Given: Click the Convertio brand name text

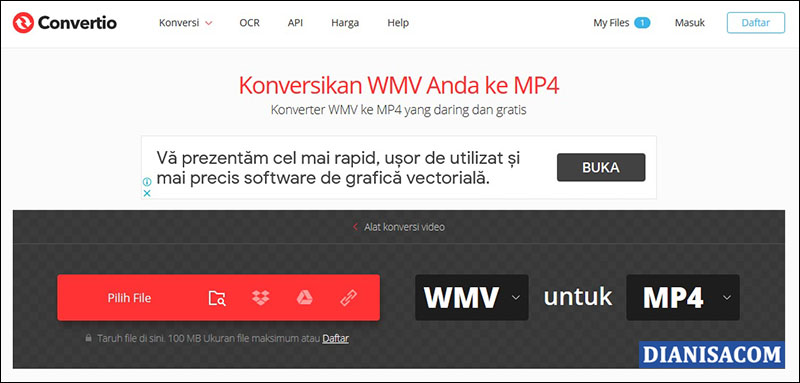Looking at the screenshot, I should point(77,23).
